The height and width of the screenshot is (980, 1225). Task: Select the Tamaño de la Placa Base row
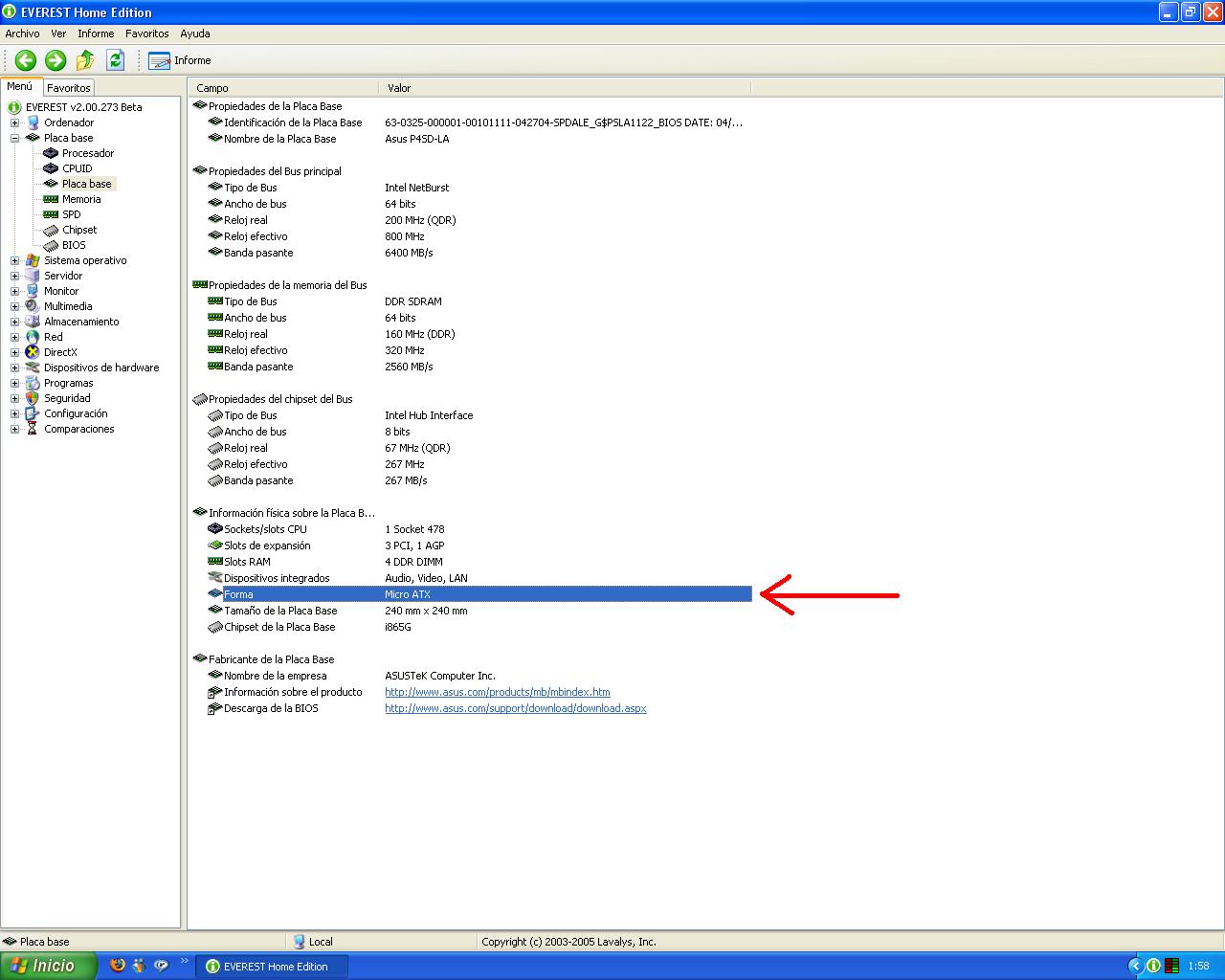point(479,611)
